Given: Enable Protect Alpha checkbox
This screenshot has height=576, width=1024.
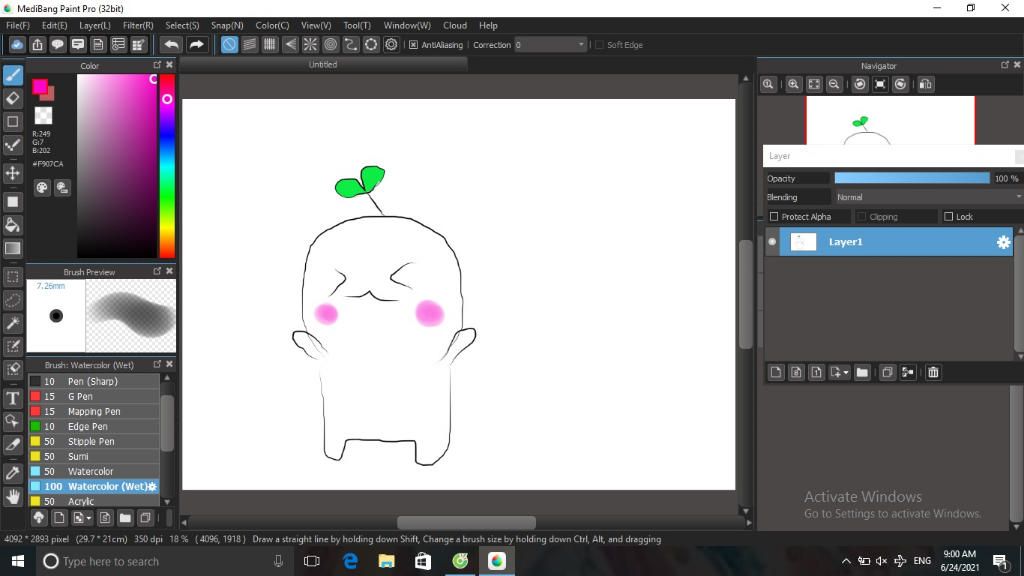Looking at the screenshot, I should 774,217.
